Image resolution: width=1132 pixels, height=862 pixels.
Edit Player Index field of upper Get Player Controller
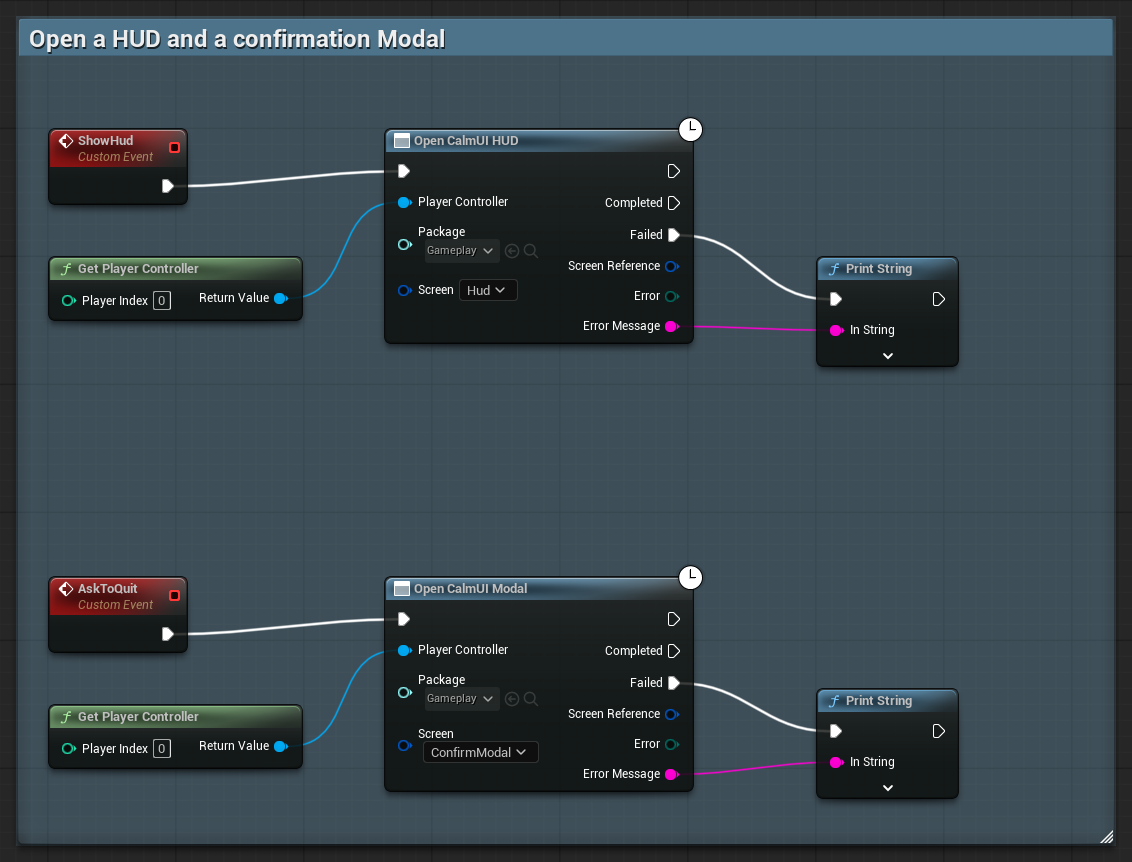click(162, 301)
